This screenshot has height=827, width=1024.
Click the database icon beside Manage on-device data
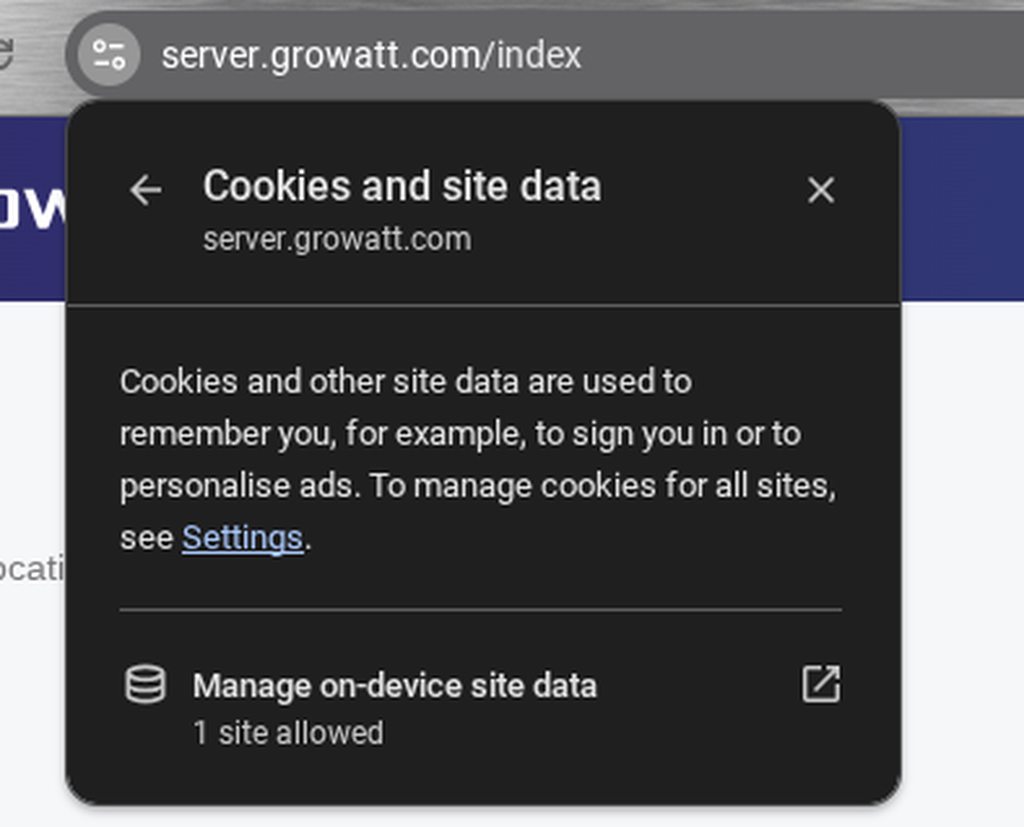pos(145,686)
